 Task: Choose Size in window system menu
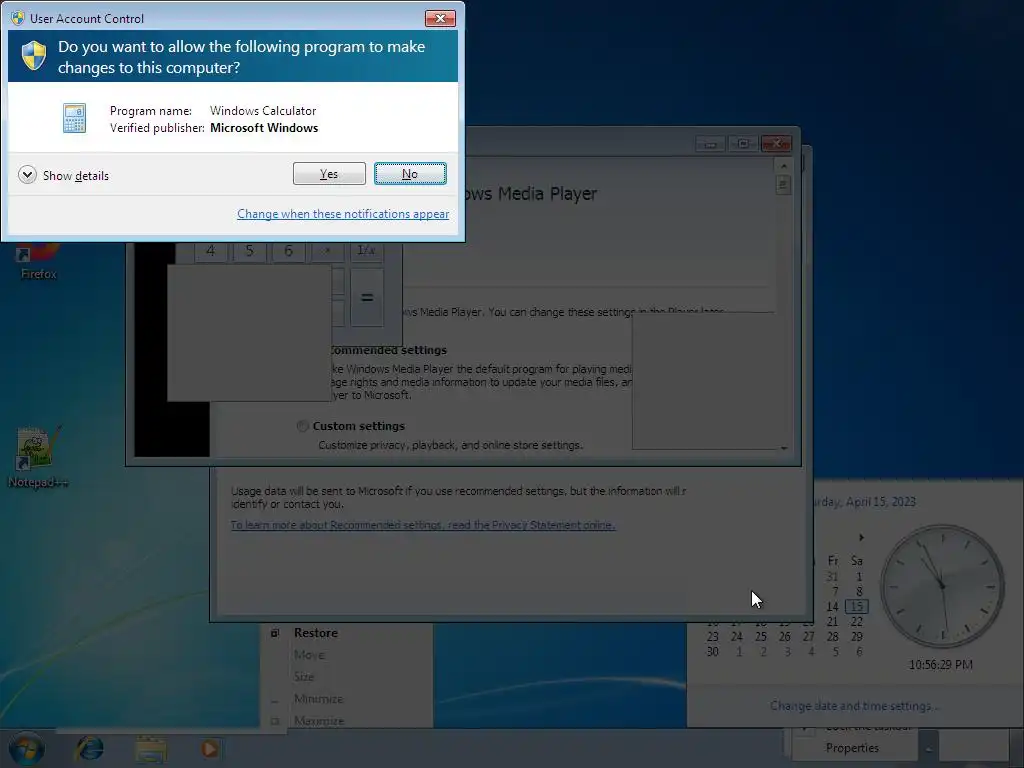coord(304,677)
